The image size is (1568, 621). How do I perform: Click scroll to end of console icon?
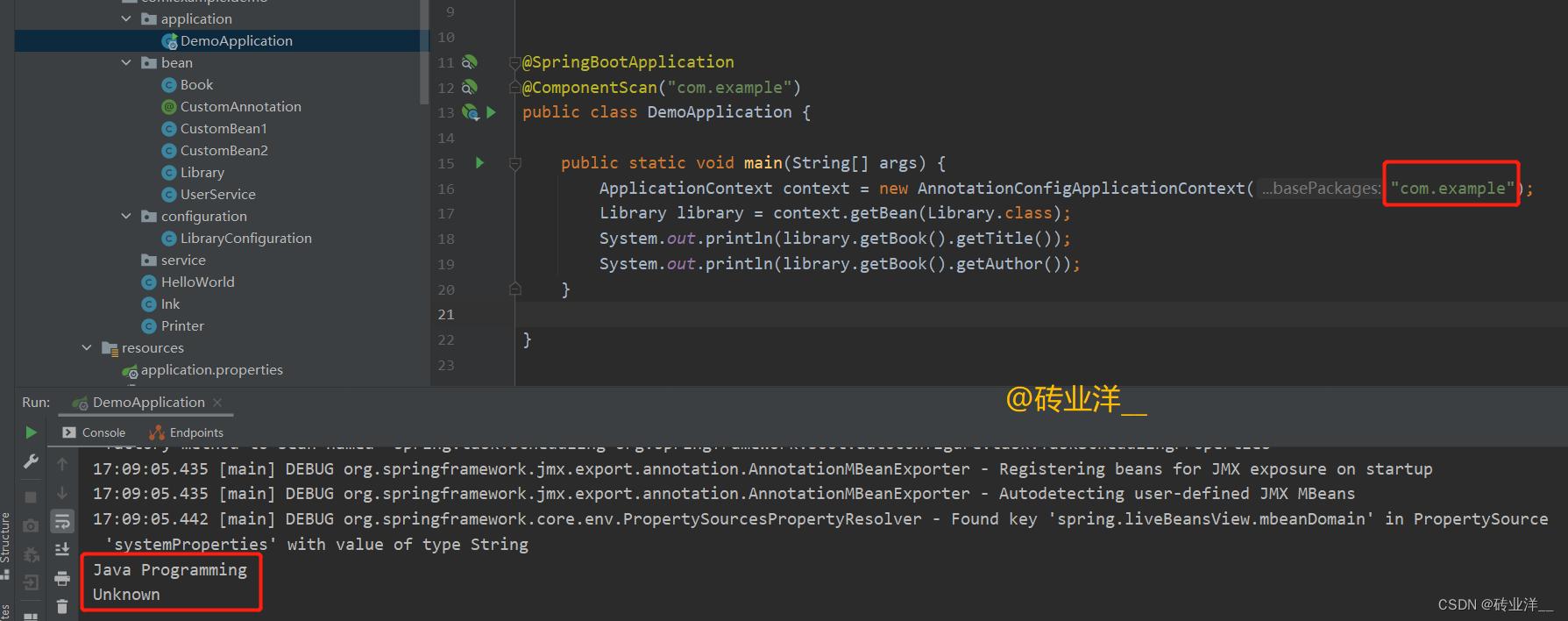[x=62, y=549]
